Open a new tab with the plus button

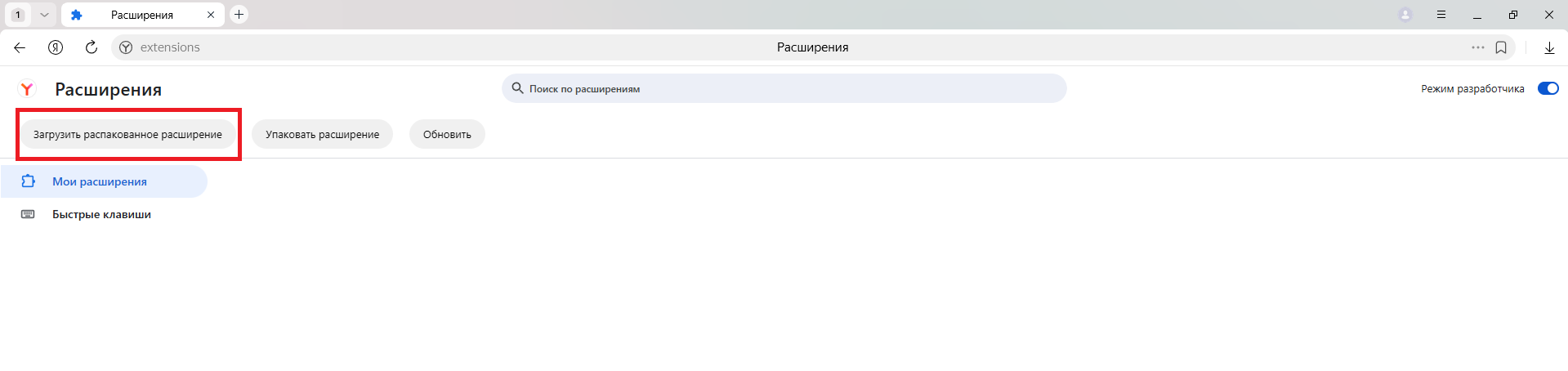(239, 15)
